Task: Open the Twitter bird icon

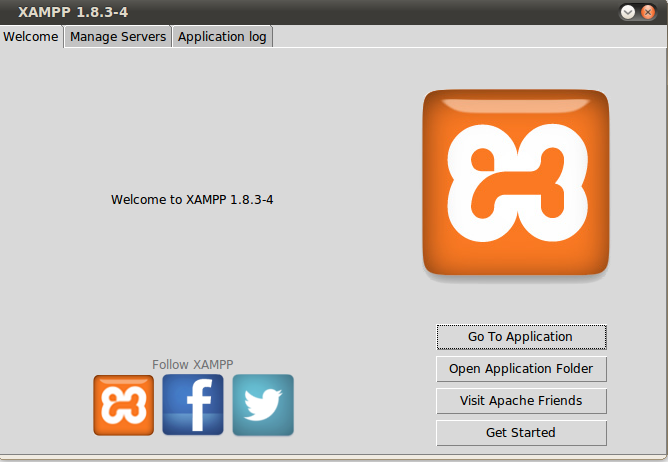Action: point(263,405)
